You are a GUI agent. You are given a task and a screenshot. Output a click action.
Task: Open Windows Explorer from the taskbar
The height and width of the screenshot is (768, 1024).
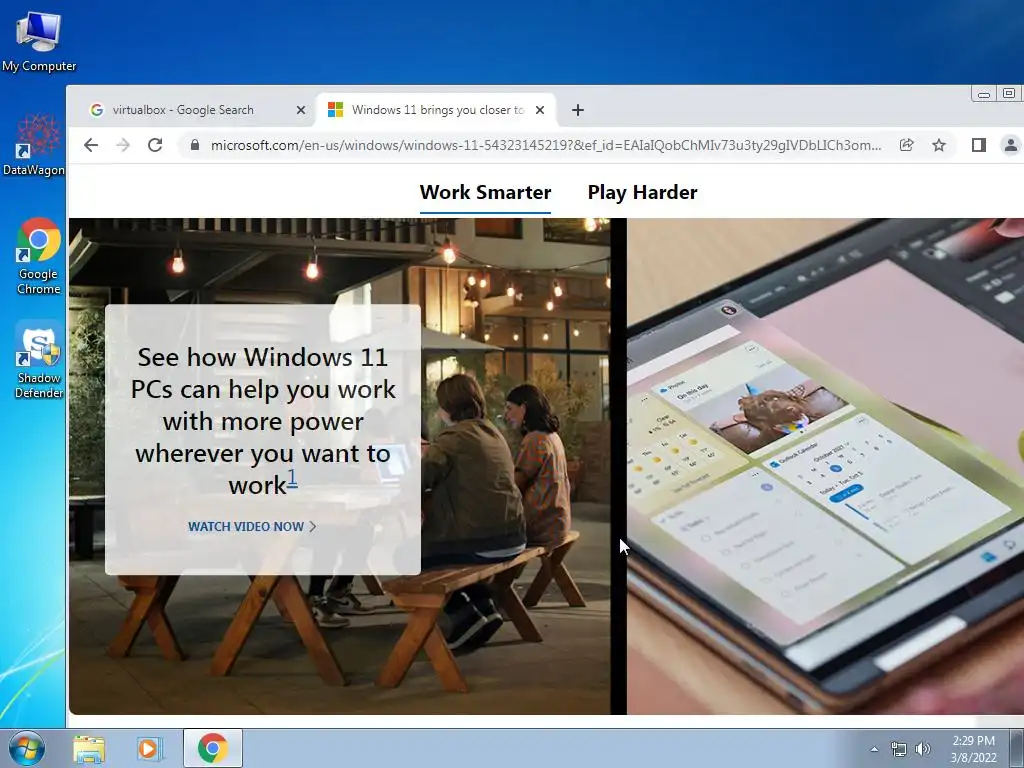click(89, 748)
